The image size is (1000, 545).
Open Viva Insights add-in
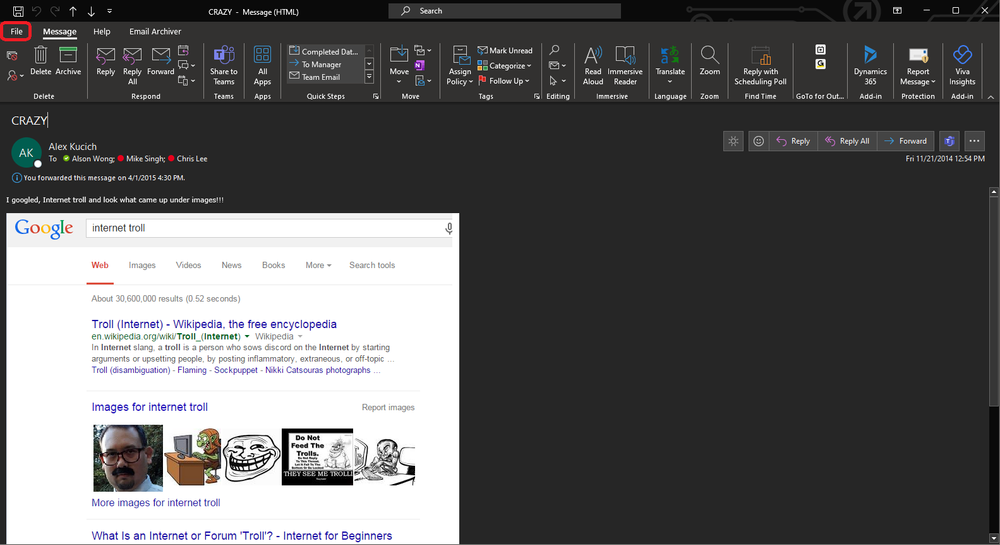(x=962, y=65)
